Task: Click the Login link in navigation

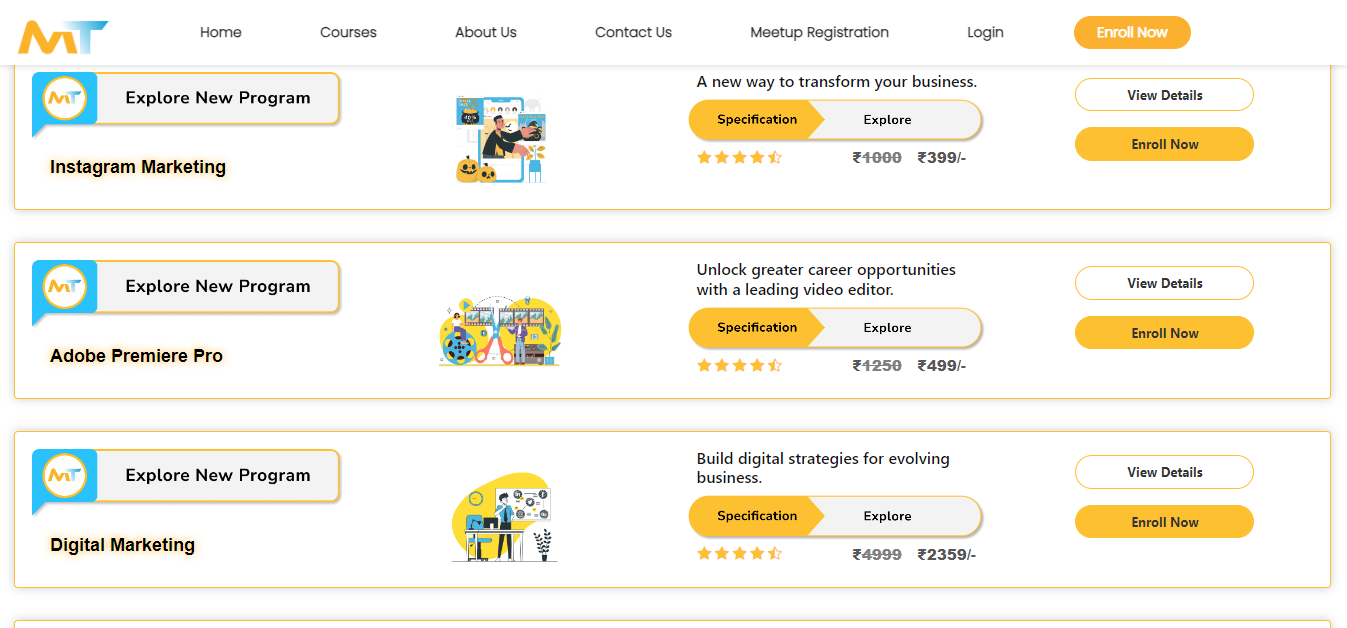Action: pyautogui.click(x=985, y=32)
